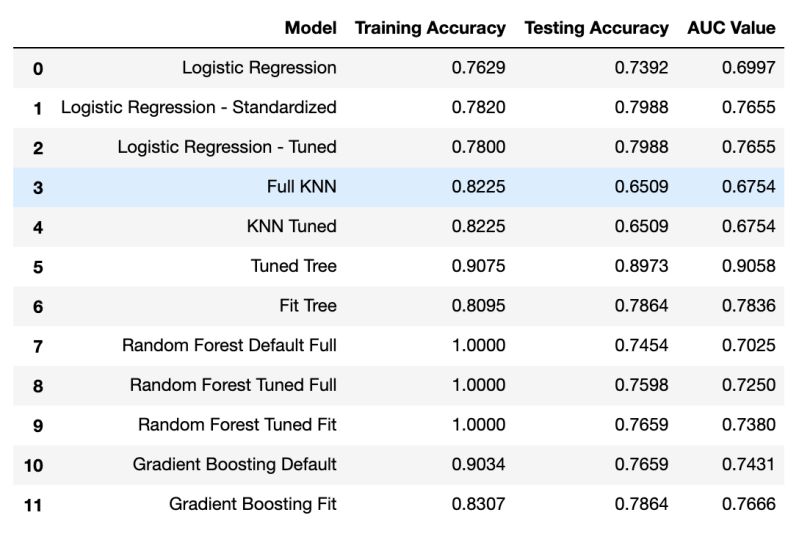799x554 pixels.
Task: Click the Model column header
Action: (x=310, y=28)
